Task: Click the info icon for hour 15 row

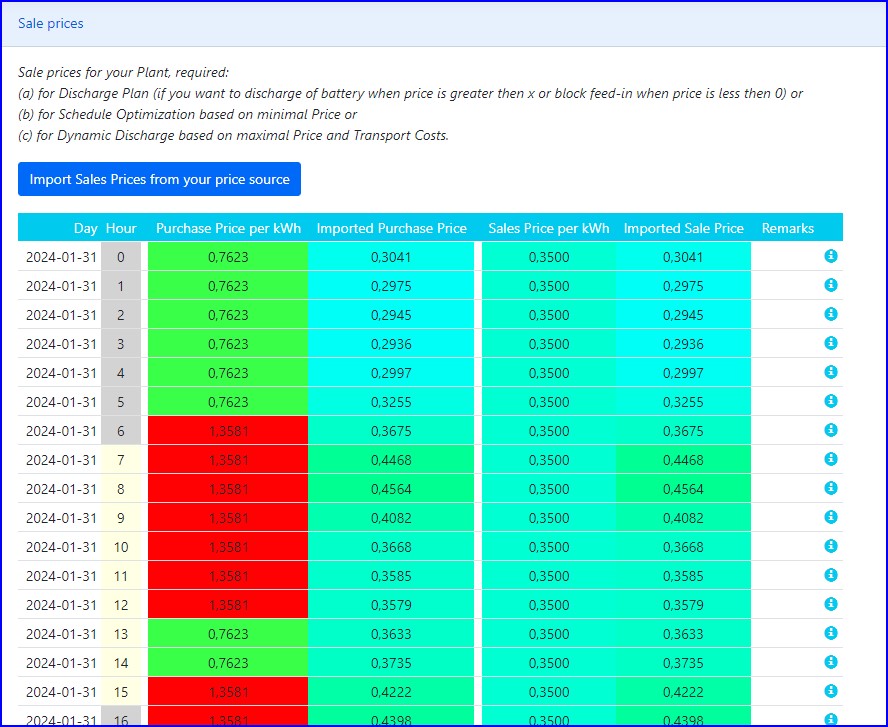Action: pyautogui.click(x=830, y=691)
